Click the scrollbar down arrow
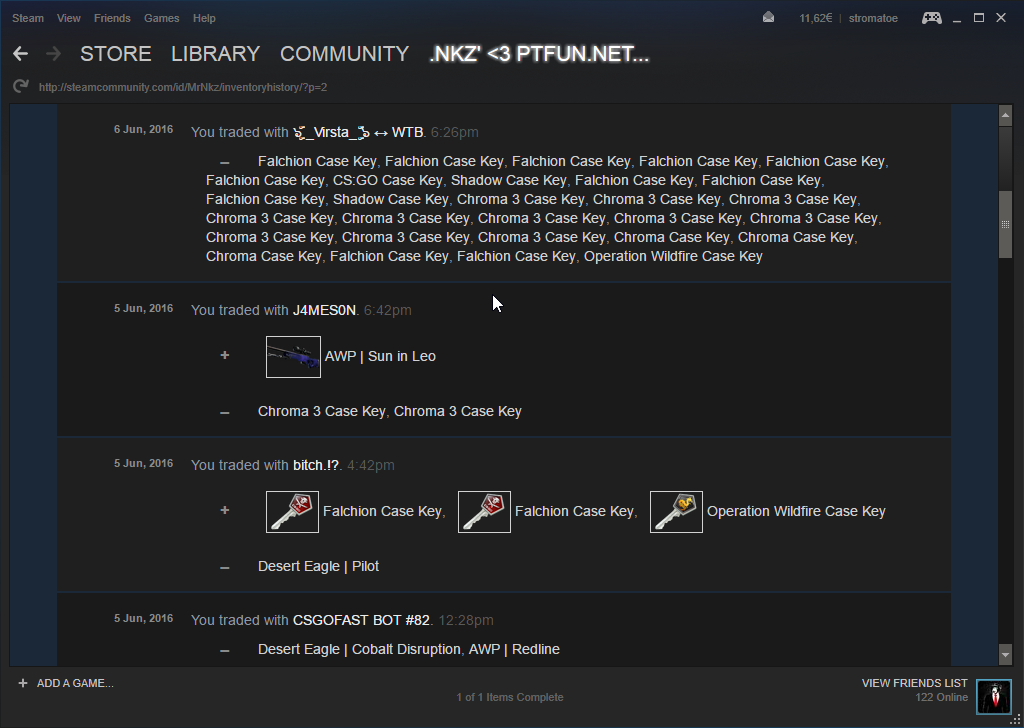The height and width of the screenshot is (728, 1024). tap(1005, 655)
